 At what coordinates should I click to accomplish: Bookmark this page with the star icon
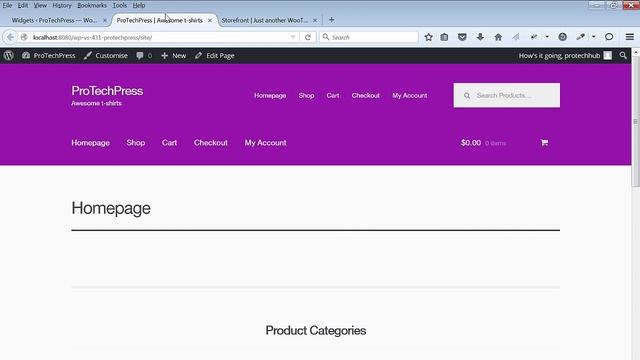pos(428,37)
